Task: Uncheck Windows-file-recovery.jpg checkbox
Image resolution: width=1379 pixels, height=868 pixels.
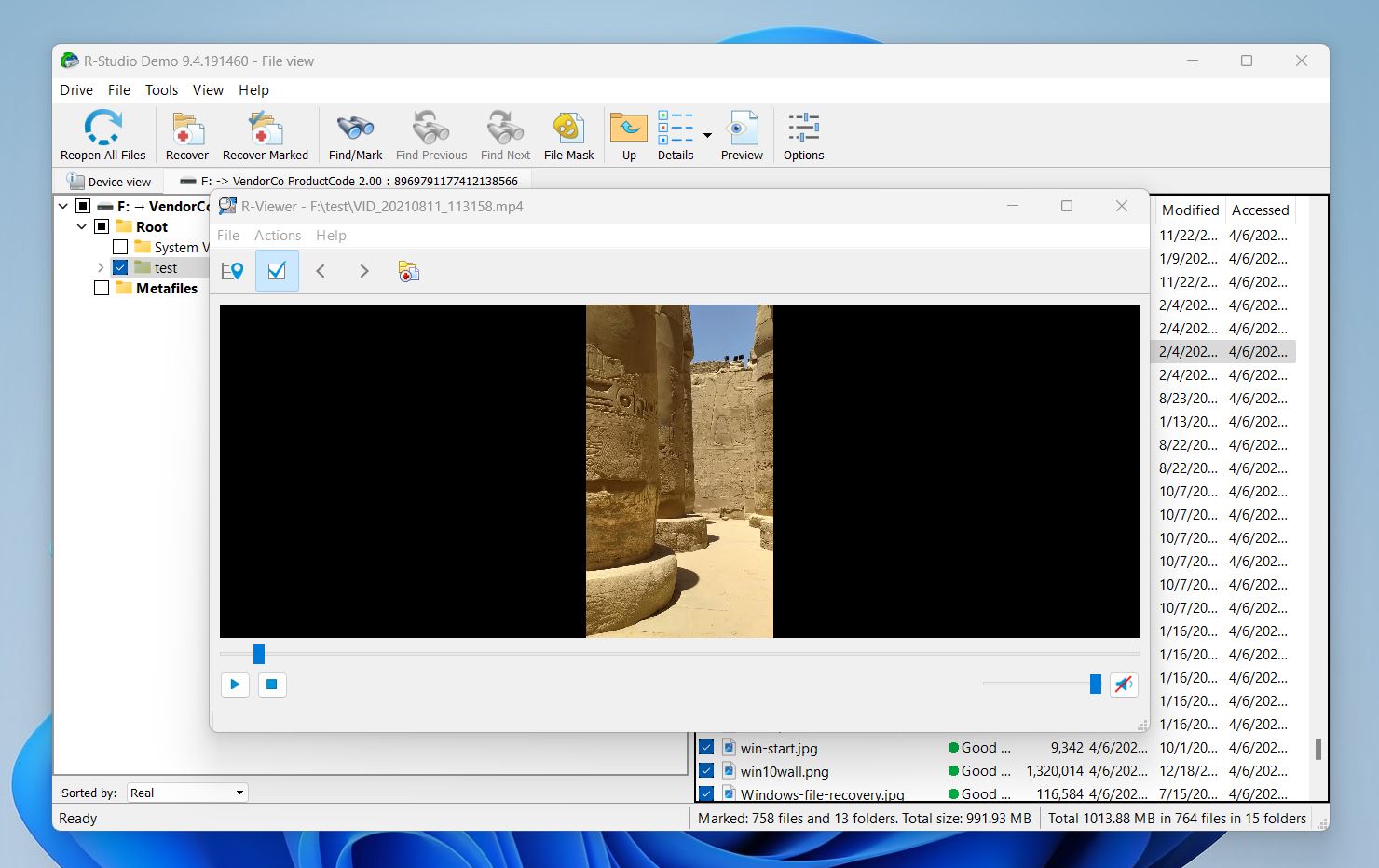Action: click(x=706, y=793)
